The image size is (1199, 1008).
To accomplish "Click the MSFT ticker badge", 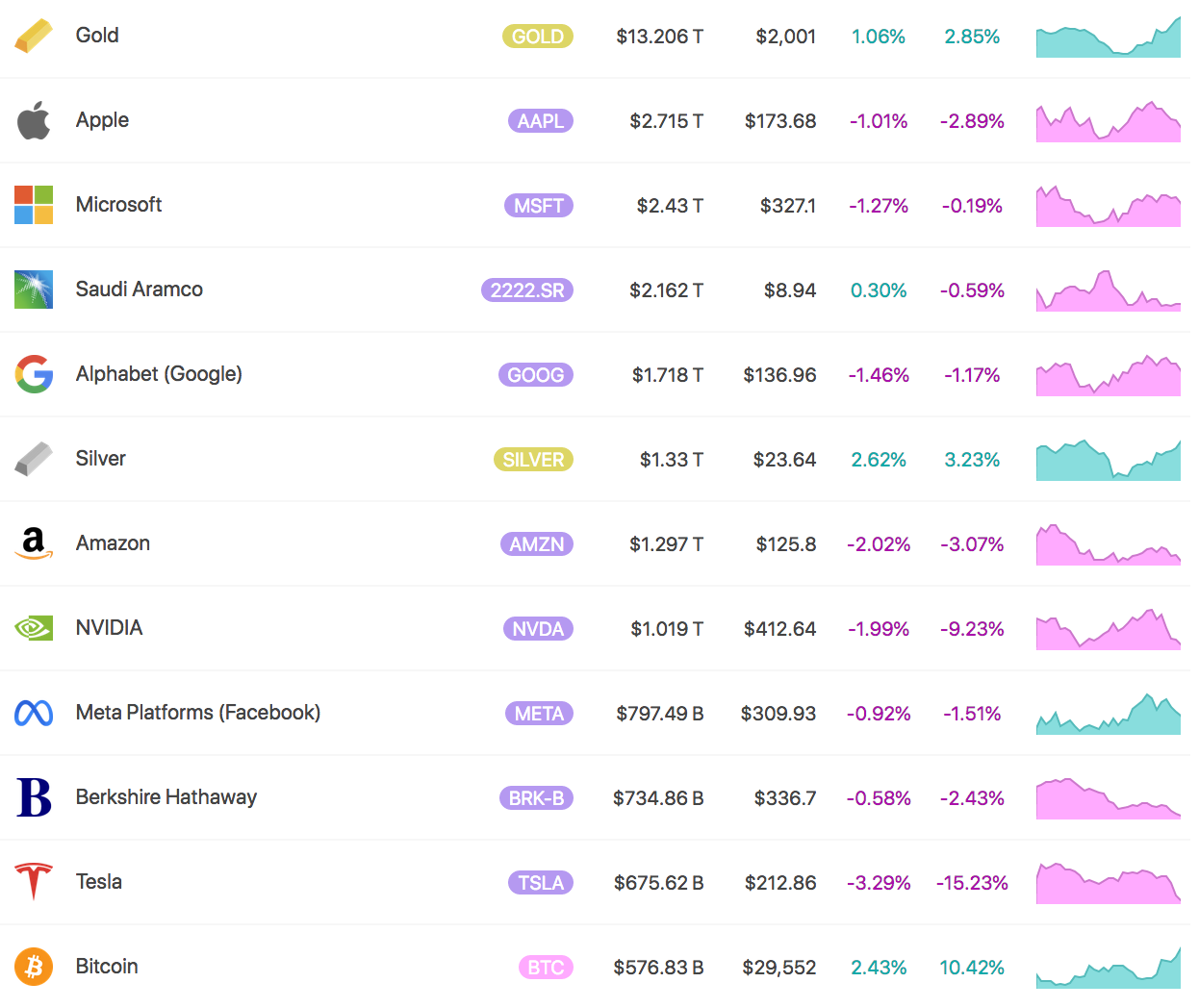I will tap(539, 206).
